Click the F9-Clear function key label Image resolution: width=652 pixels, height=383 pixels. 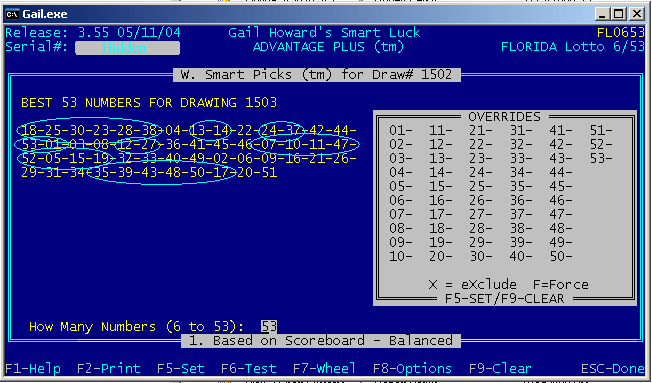[500, 368]
